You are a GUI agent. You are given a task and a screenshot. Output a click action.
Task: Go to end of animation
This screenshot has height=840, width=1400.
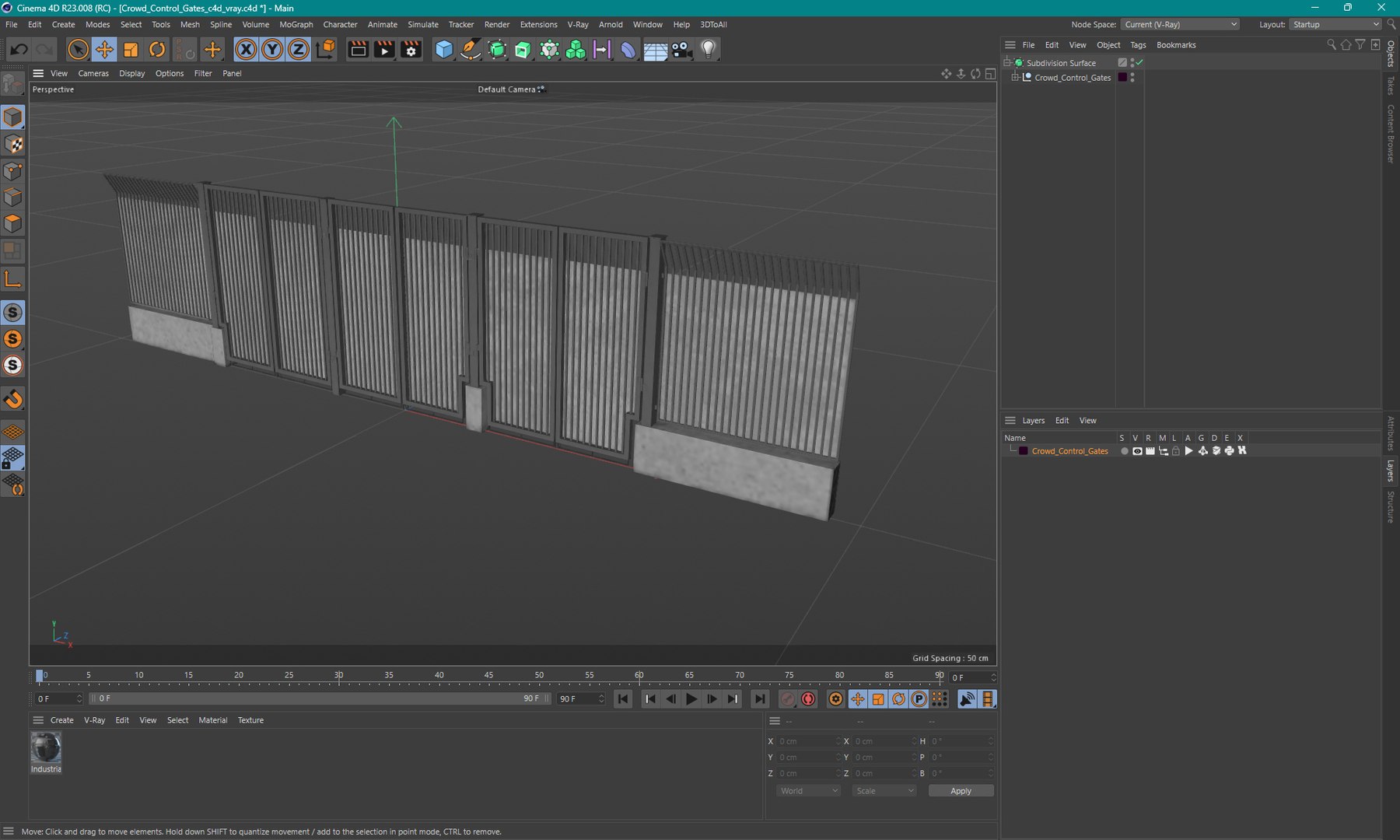coord(760,699)
